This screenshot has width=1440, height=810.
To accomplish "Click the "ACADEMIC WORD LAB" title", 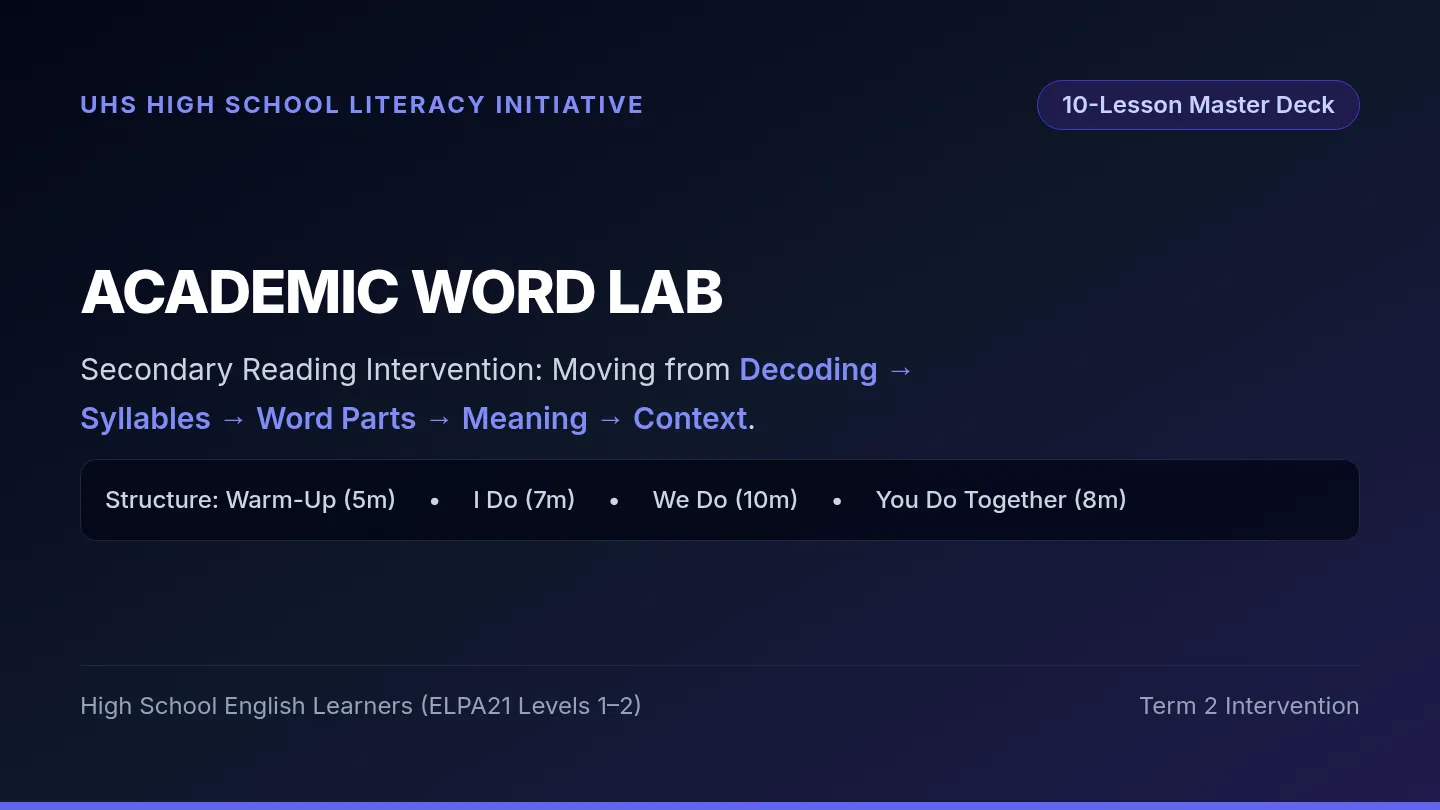I will (401, 292).
